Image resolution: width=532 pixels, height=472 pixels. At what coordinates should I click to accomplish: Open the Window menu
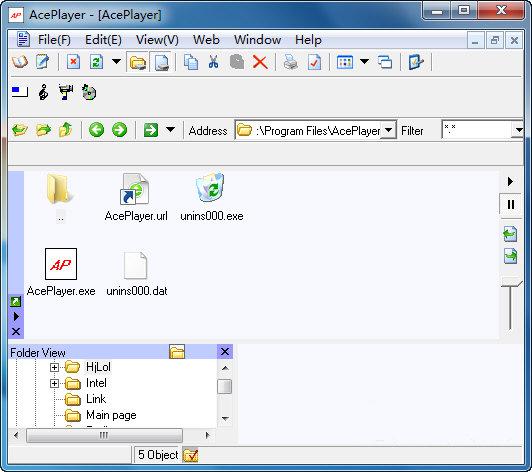[257, 40]
